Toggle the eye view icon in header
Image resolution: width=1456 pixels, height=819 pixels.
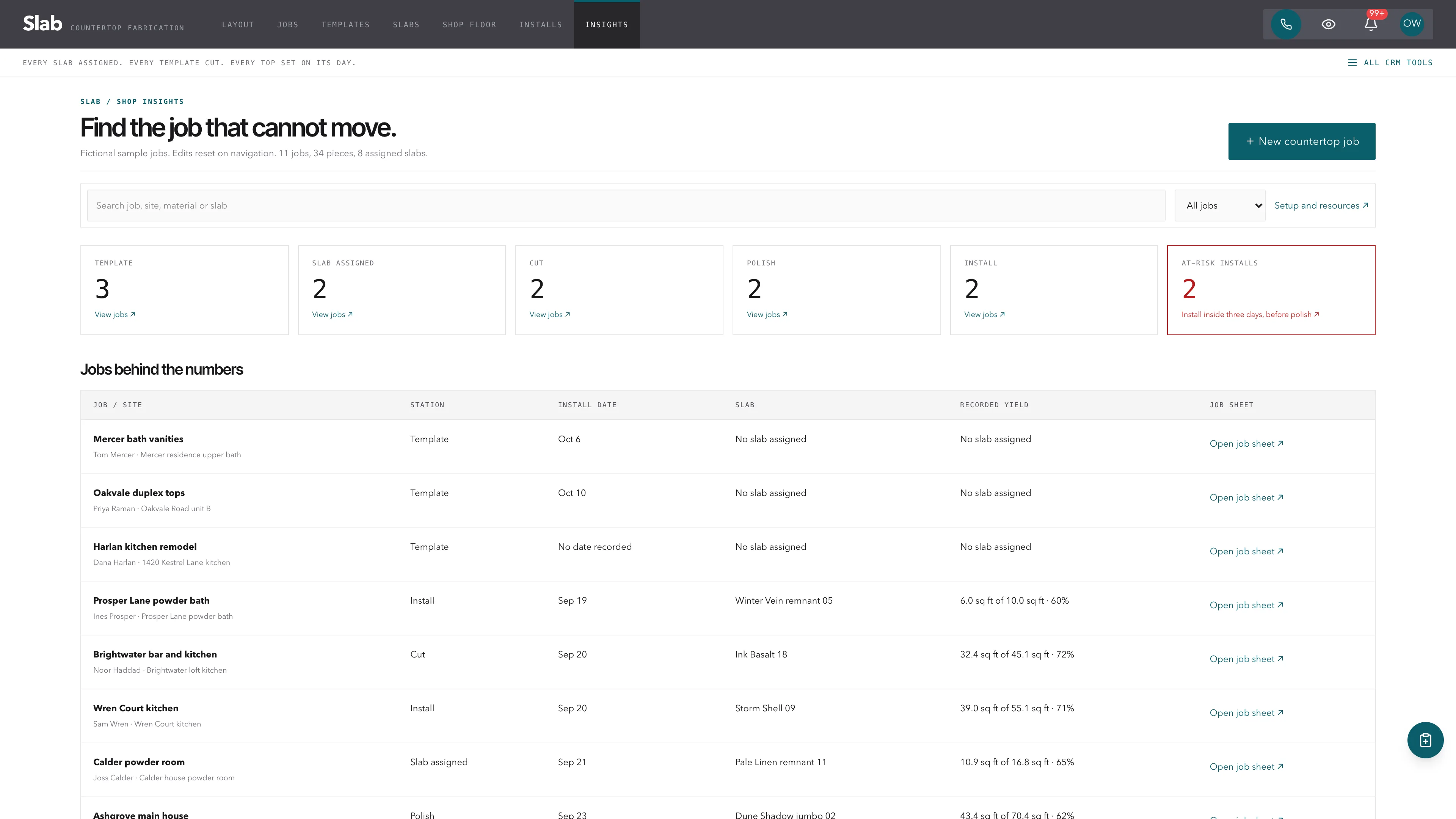tap(1328, 24)
